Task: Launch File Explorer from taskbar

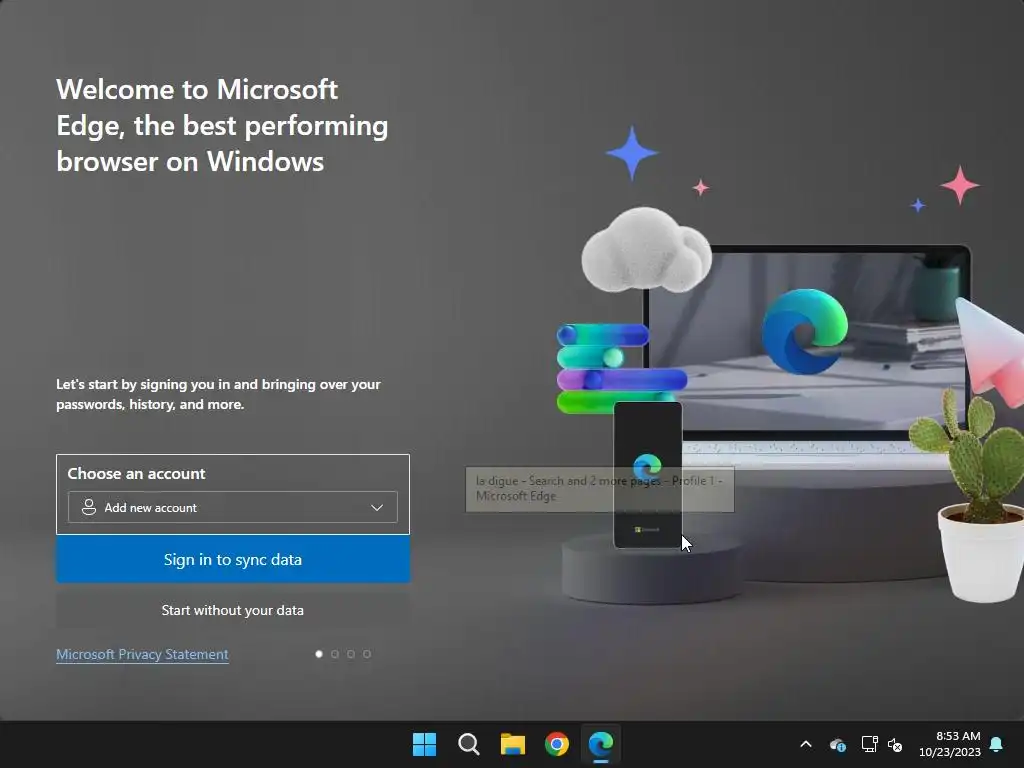Action: point(513,744)
